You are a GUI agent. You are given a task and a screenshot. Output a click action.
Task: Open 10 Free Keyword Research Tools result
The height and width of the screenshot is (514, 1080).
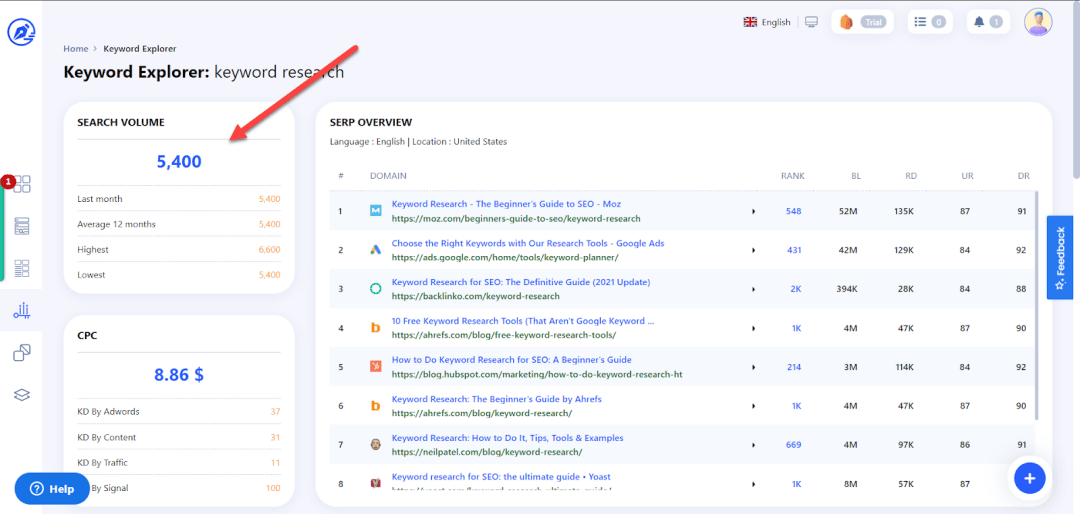[523, 321]
